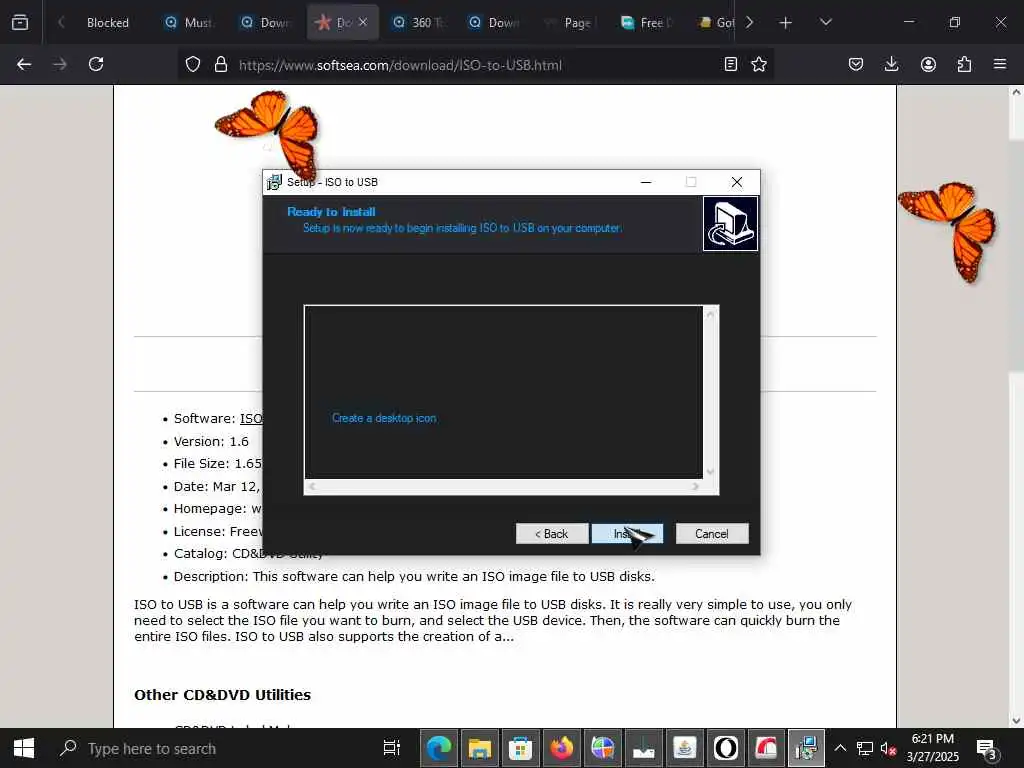This screenshot has height=768, width=1024.
Task: Click the network tray icon
Action: [x=865, y=748]
